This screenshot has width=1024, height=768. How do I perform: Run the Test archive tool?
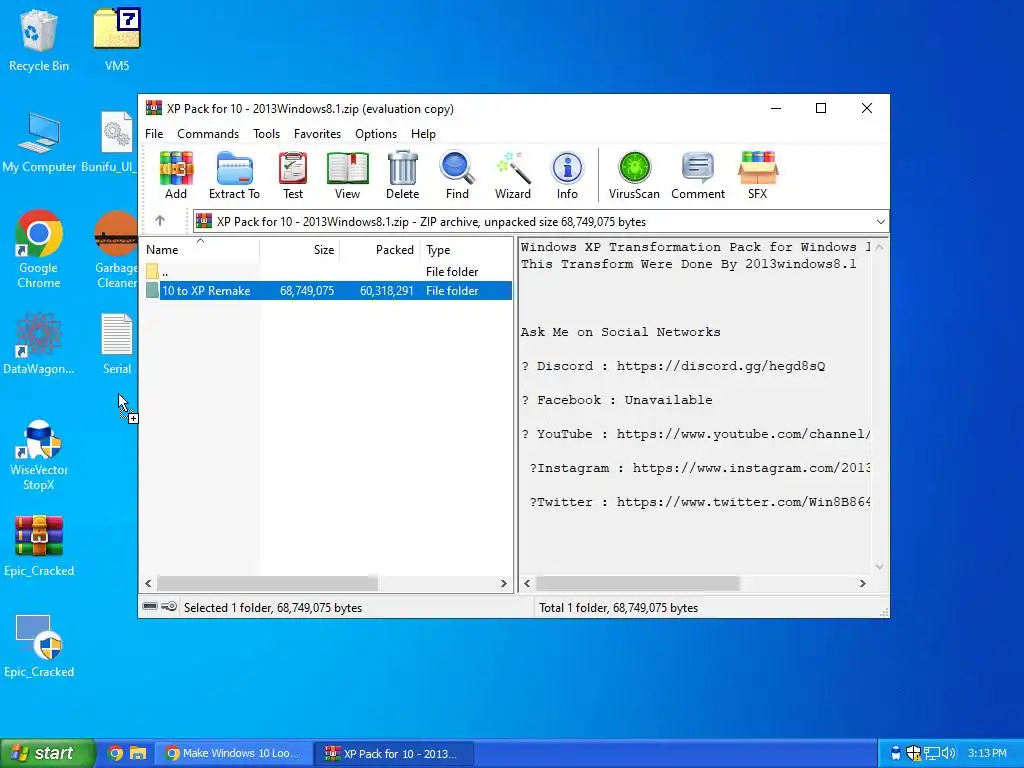[x=293, y=175]
